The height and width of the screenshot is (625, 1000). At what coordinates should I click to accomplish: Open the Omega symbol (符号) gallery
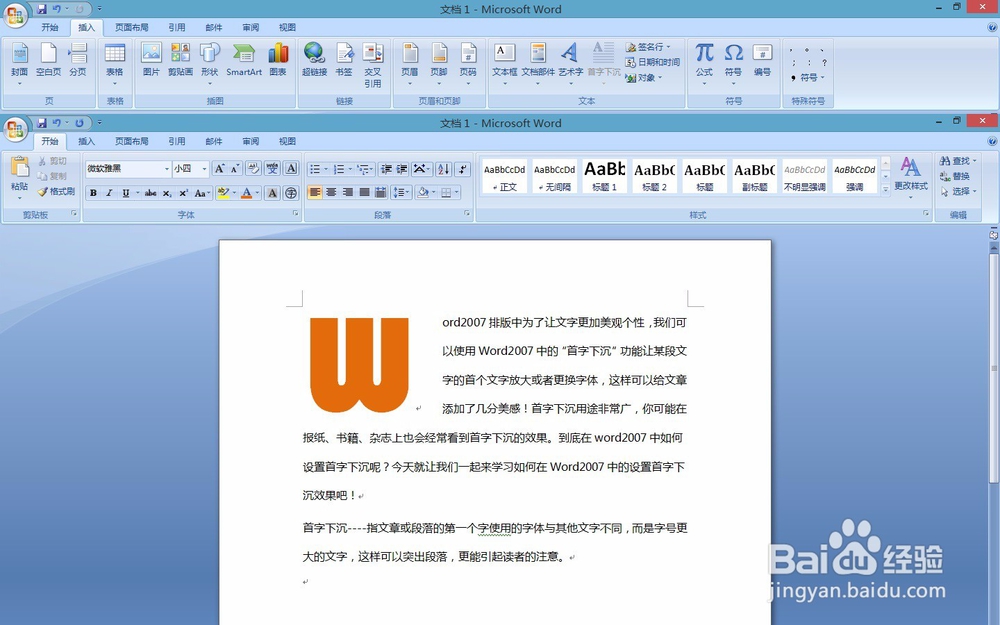tap(733, 64)
